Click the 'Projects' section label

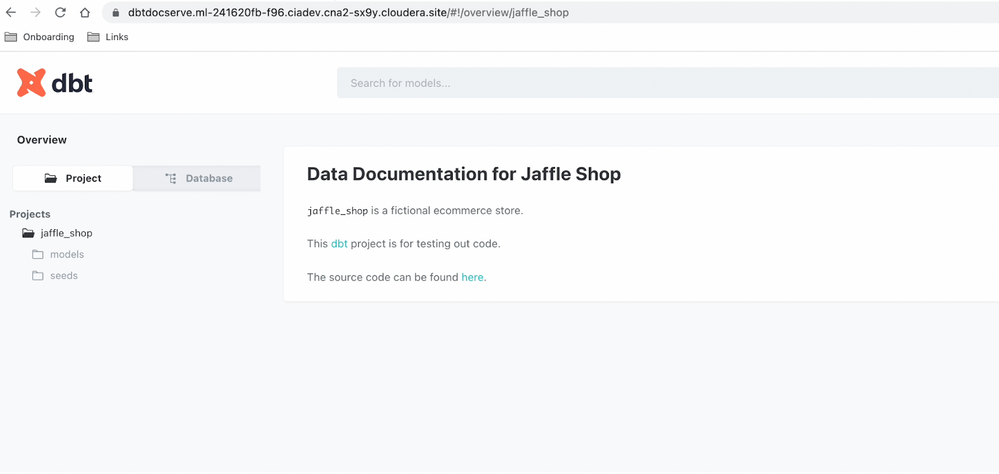point(30,214)
